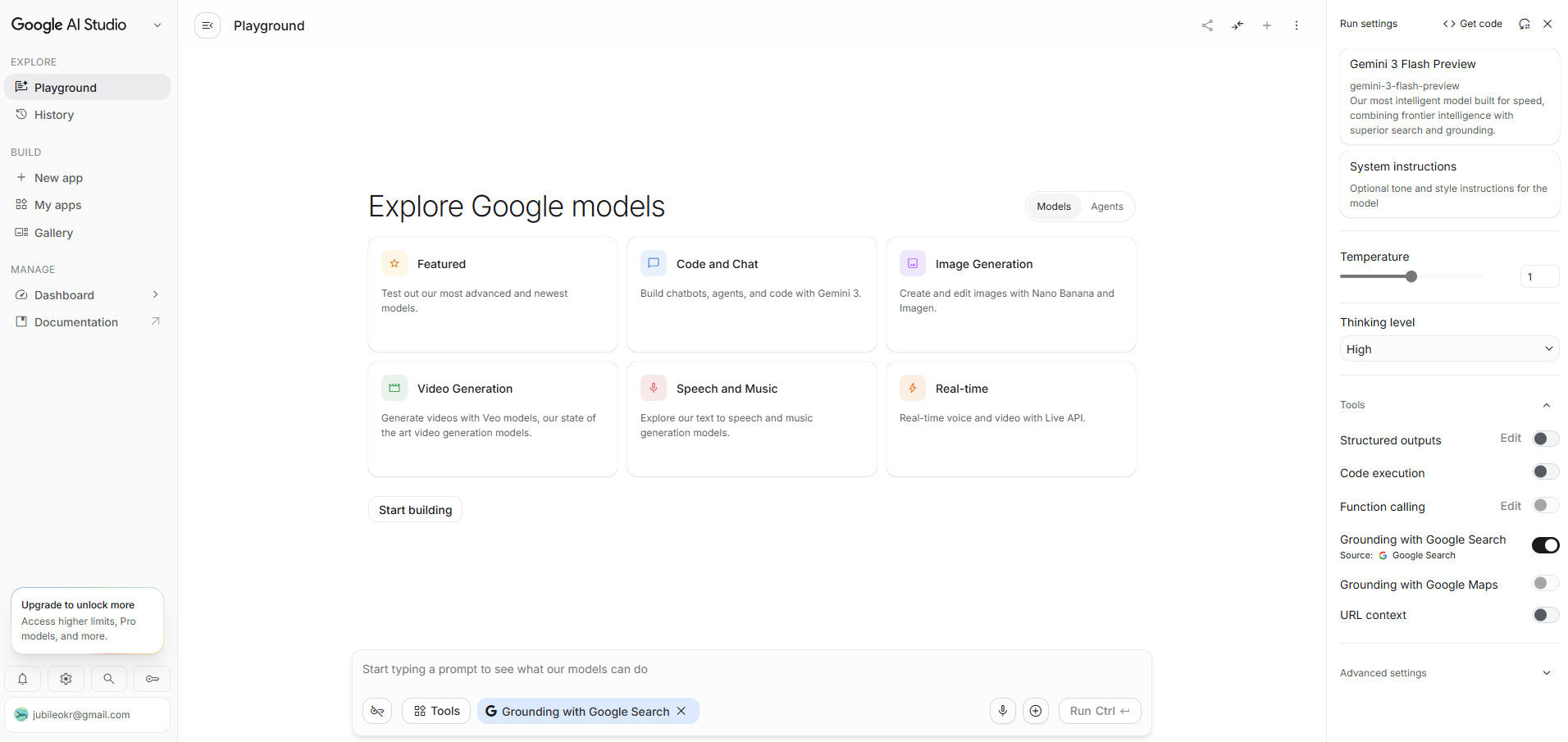Toggle Function calling switch
This screenshot has width=1568, height=742.
pos(1546,505)
